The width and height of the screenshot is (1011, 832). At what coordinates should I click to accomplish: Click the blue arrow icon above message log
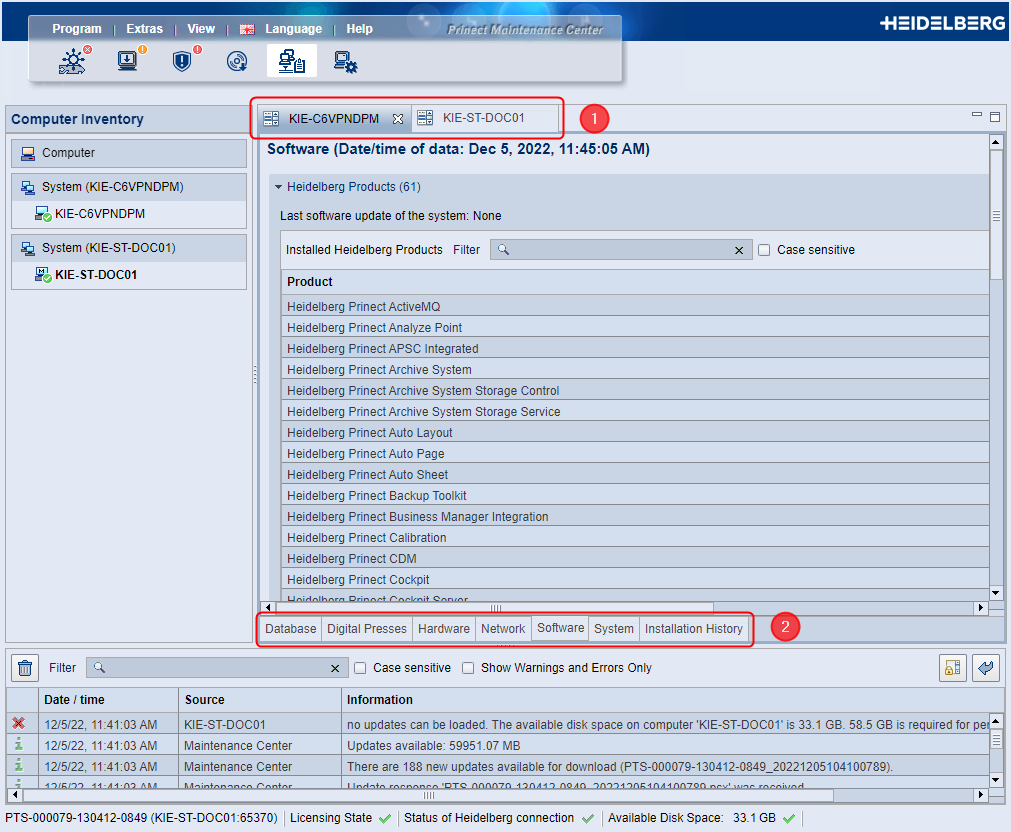coord(986,668)
